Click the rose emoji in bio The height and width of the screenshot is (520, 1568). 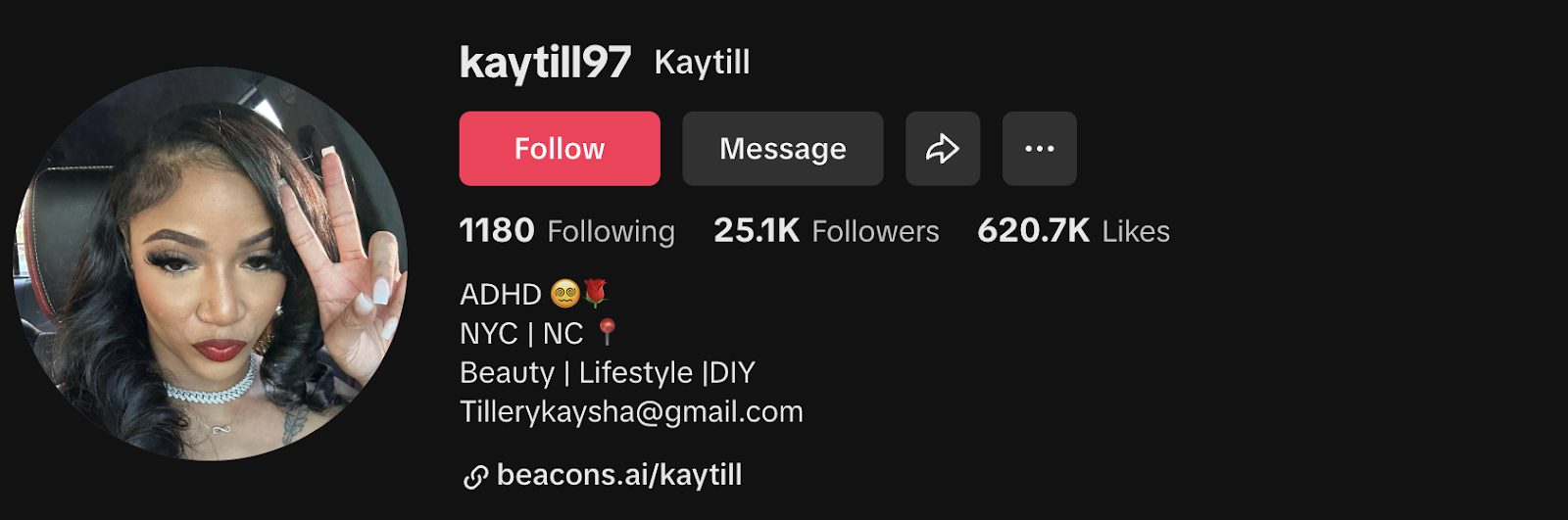pos(596,293)
